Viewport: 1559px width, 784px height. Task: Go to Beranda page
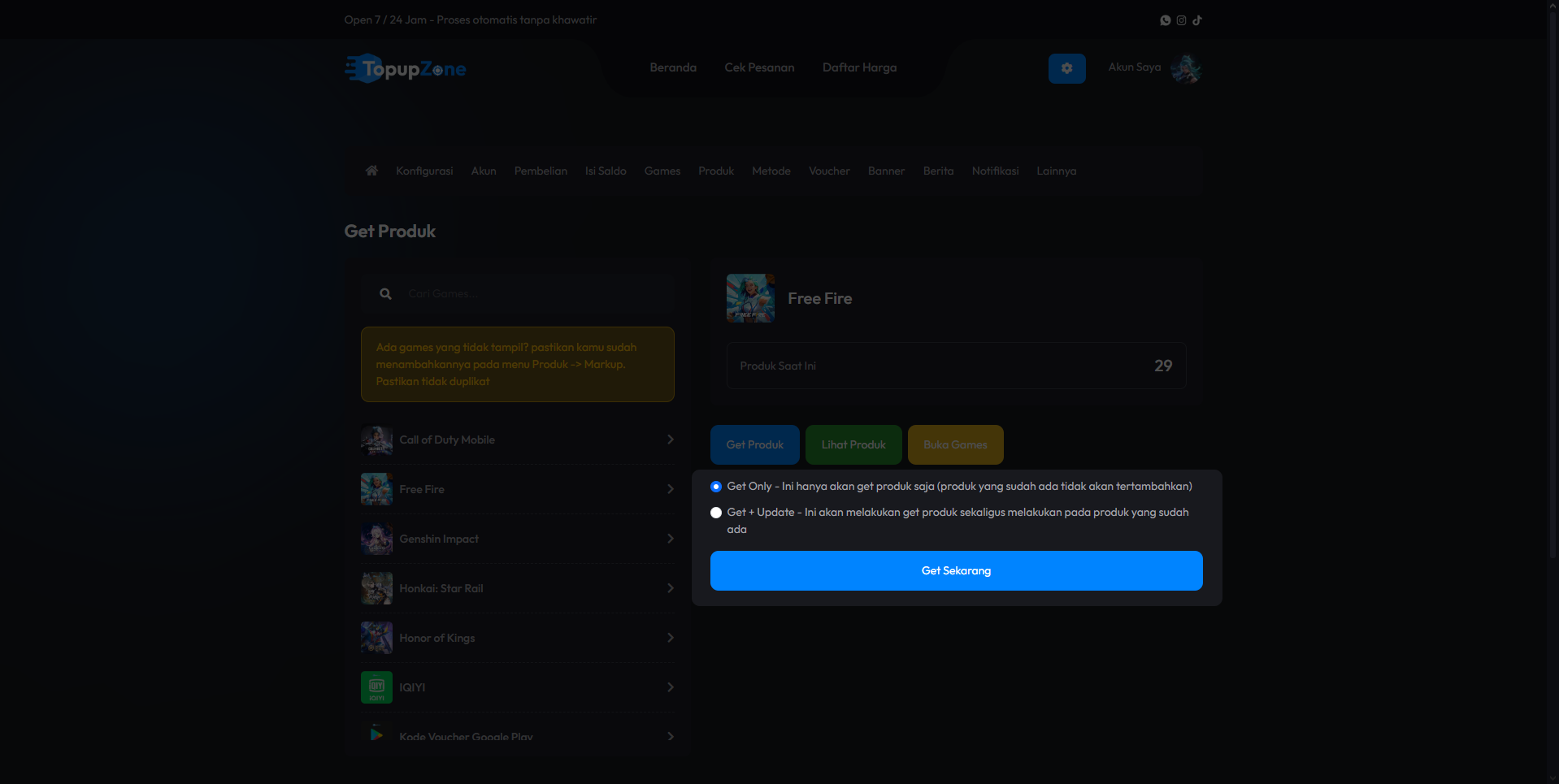(673, 67)
